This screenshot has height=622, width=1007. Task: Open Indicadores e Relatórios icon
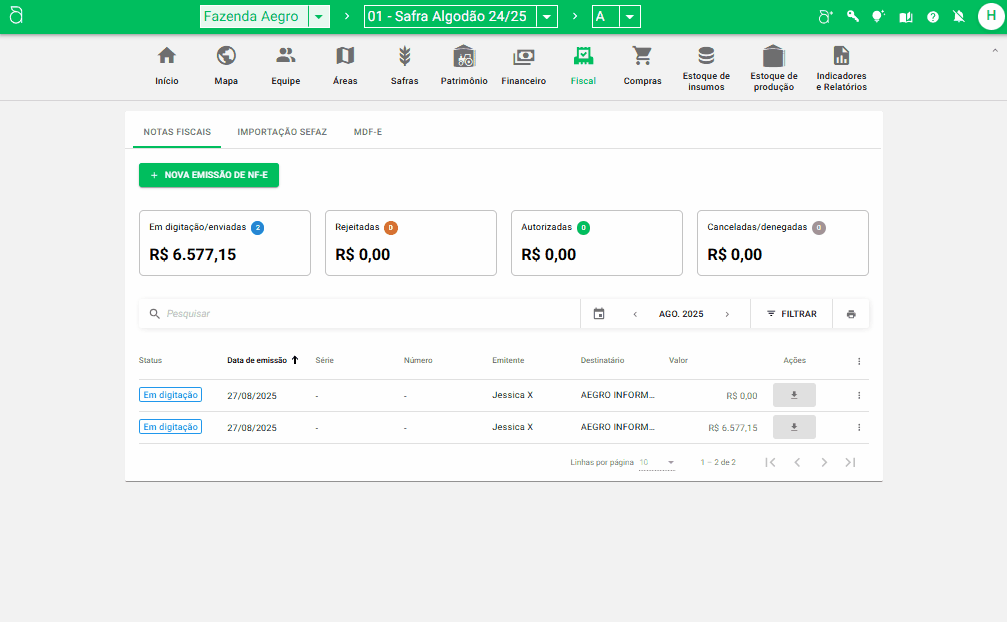pyautogui.click(x=841, y=56)
